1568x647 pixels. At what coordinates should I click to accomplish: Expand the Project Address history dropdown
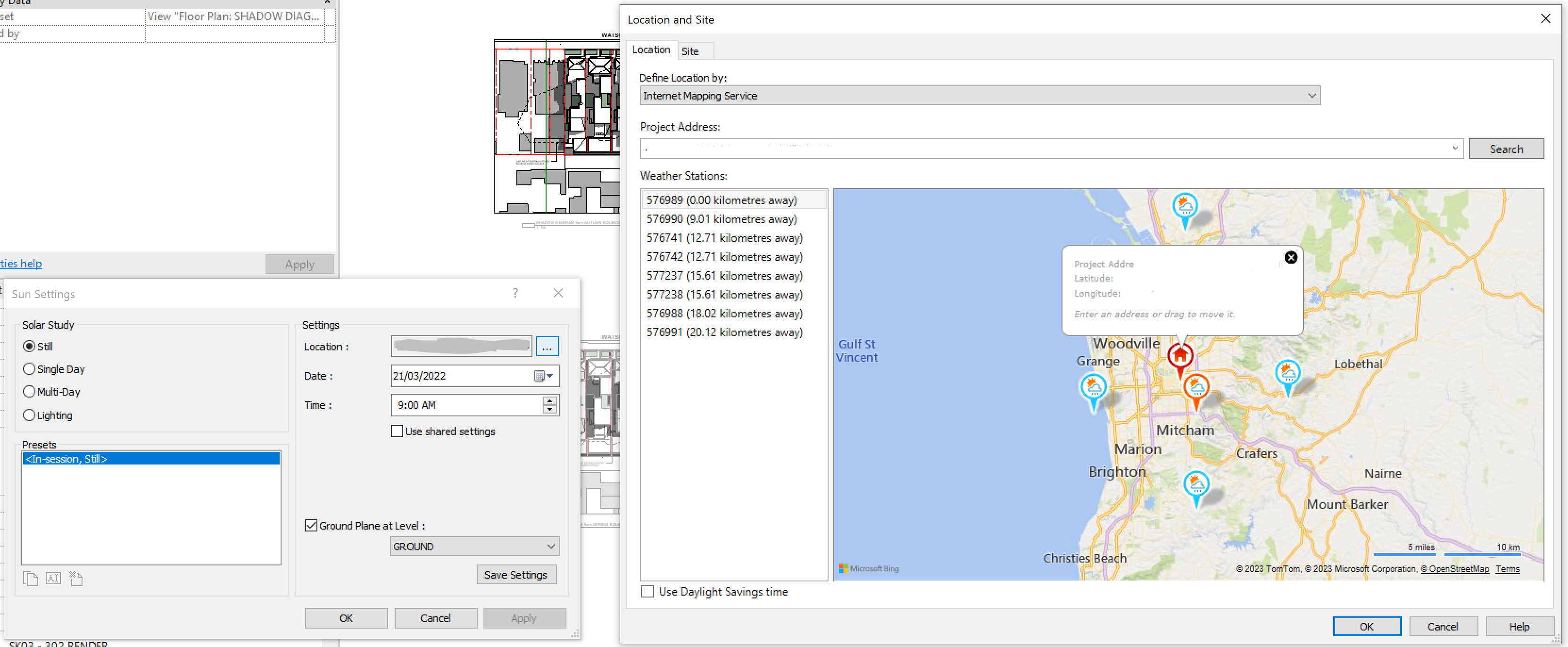point(1455,149)
